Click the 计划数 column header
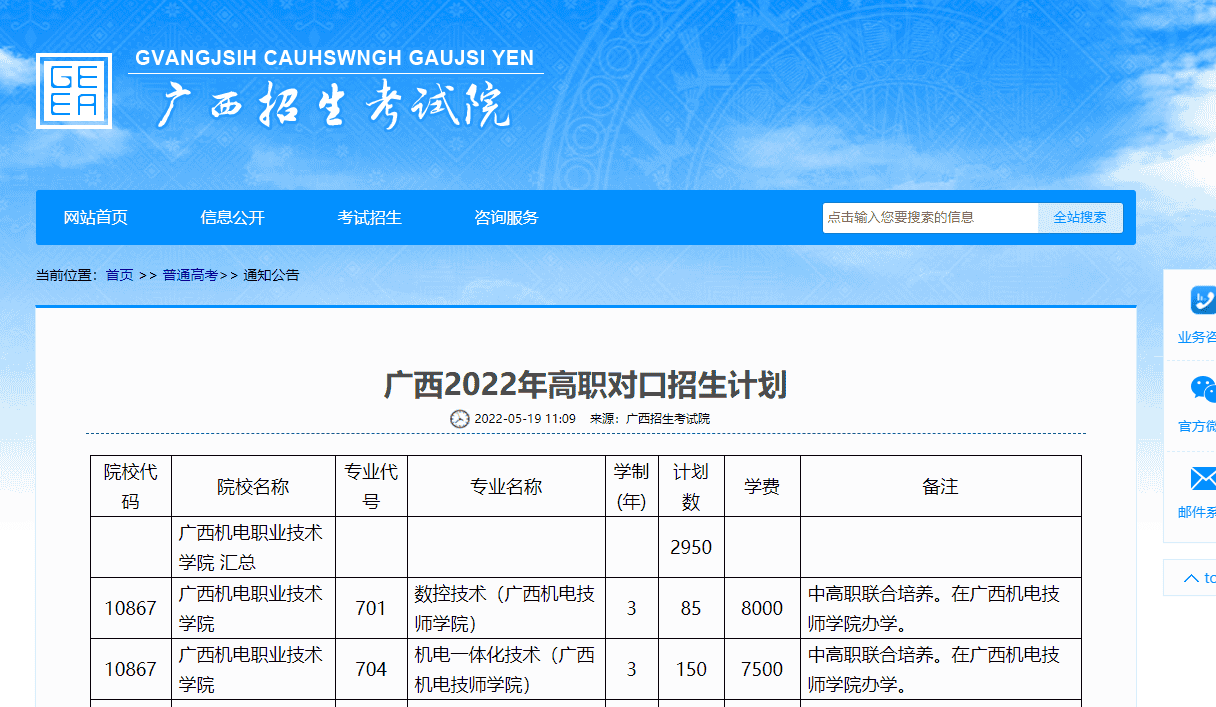1216x707 pixels. pyautogui.click(x=691, y=486)
